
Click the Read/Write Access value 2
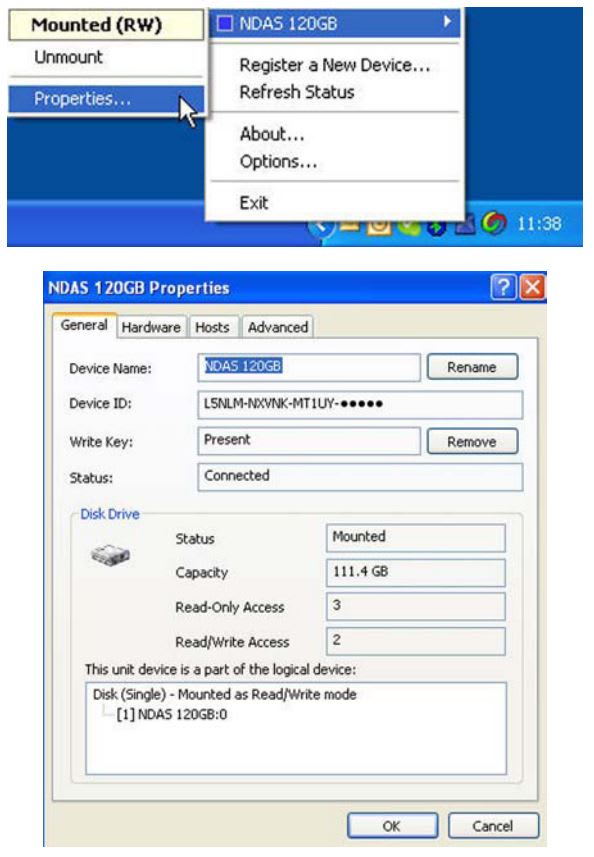(416, 641)
